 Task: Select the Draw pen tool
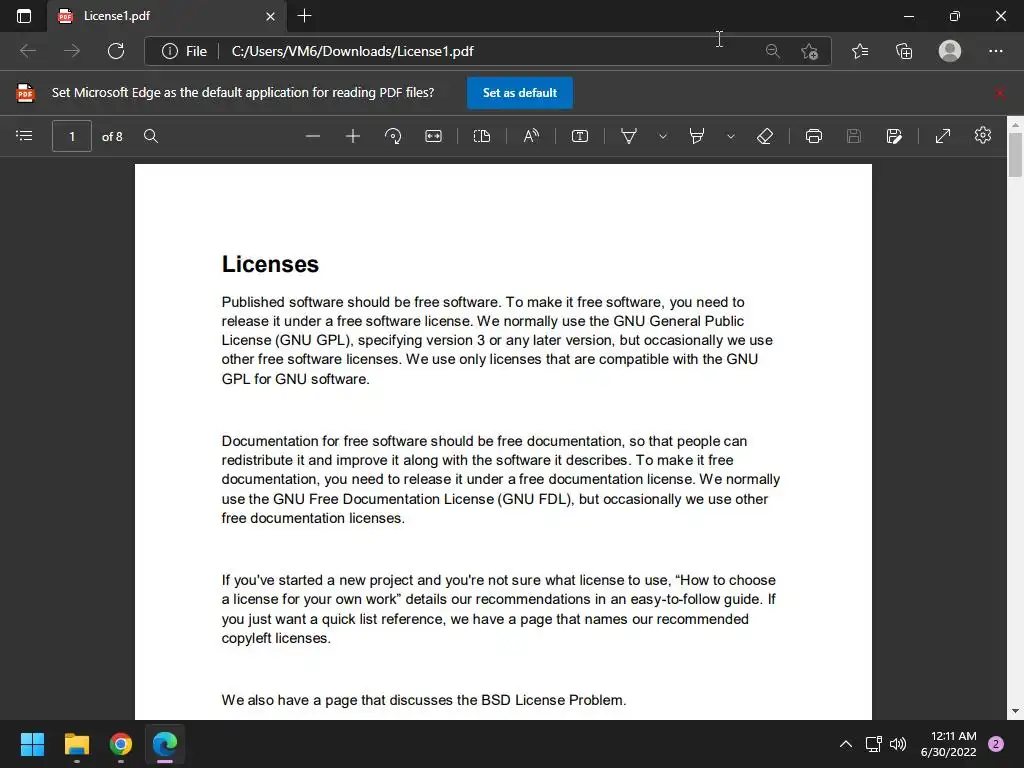(x=629, y=136)
